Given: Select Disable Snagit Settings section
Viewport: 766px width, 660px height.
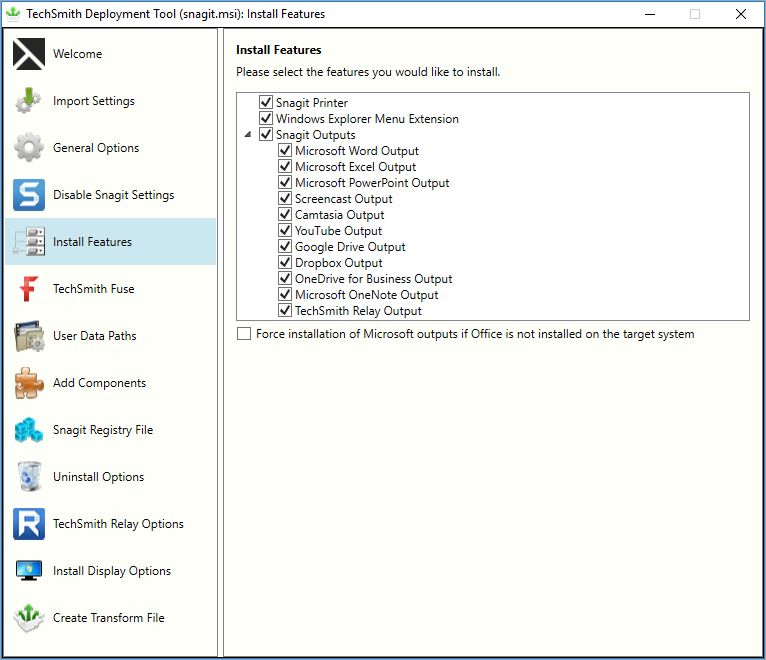Looking at the screenshot, I should coord(110,194).
